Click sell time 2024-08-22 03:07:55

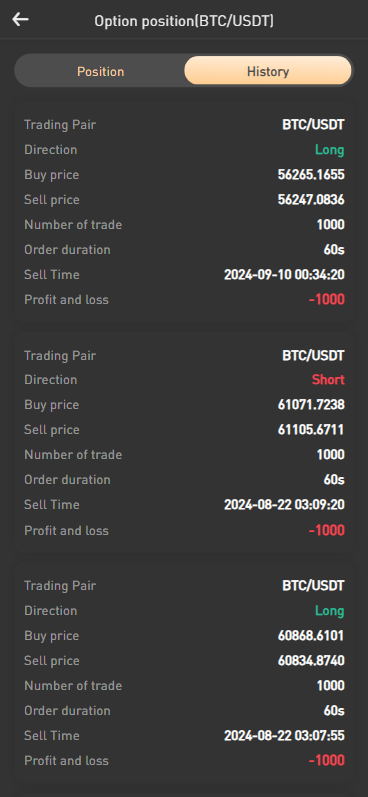[x=285, y=735]
